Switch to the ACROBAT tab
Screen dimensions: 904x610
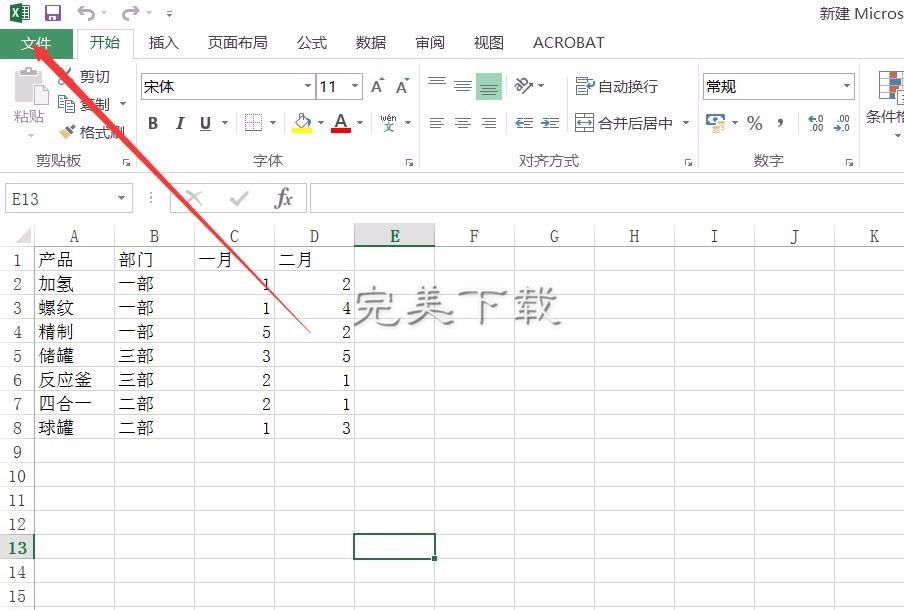click(568, 43)
